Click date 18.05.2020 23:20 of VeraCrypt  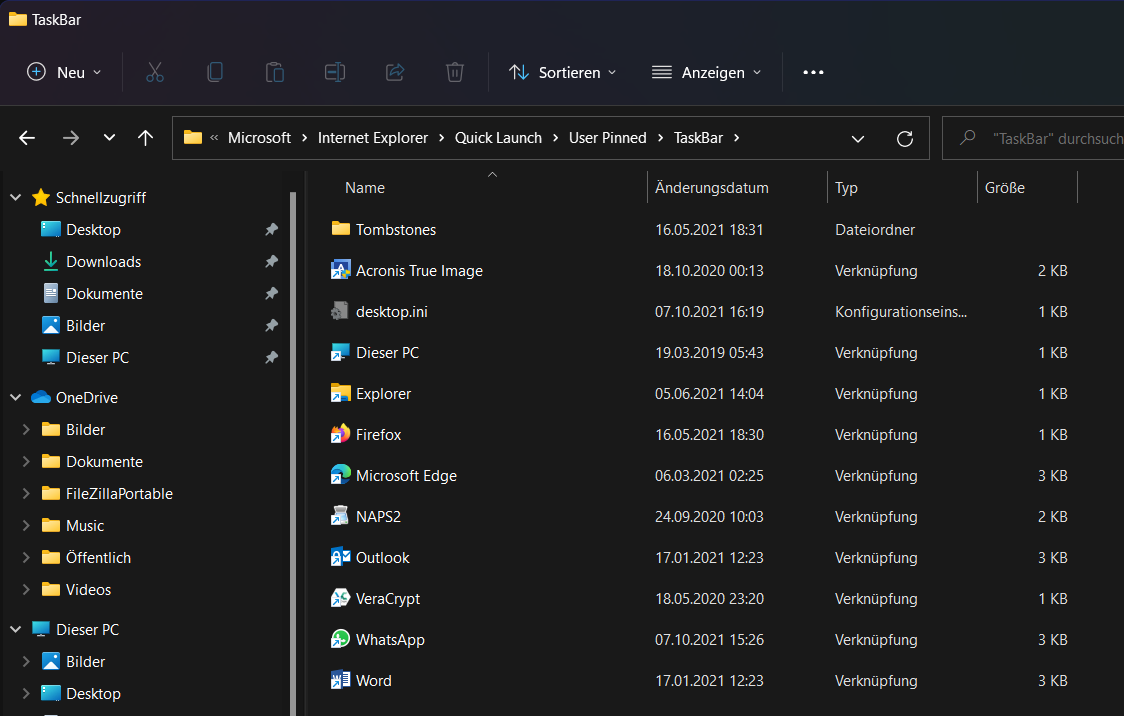709,598
